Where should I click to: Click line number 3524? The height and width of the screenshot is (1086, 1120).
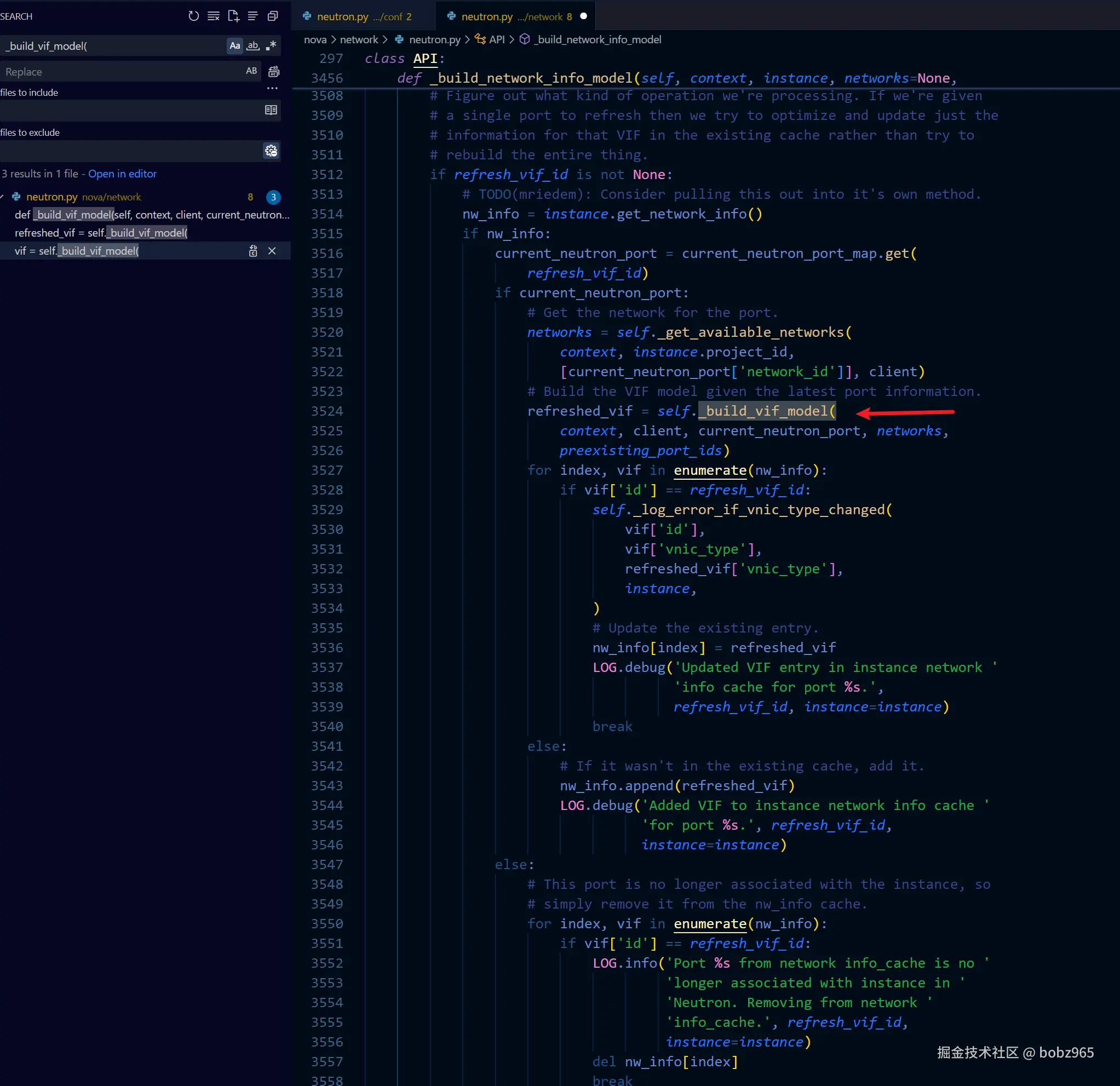(327, 411)
